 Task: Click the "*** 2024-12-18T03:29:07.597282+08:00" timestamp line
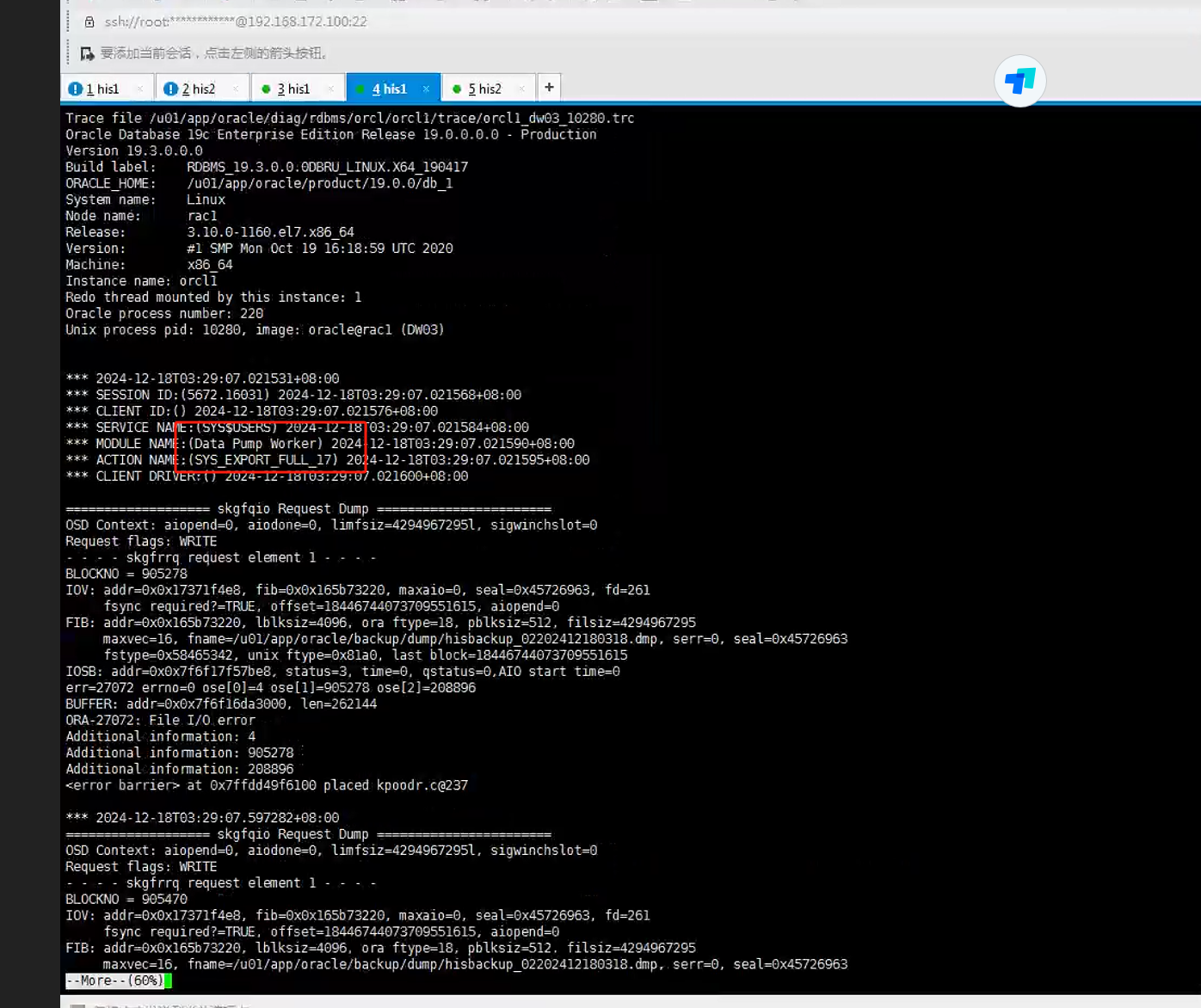click(202, 818)
